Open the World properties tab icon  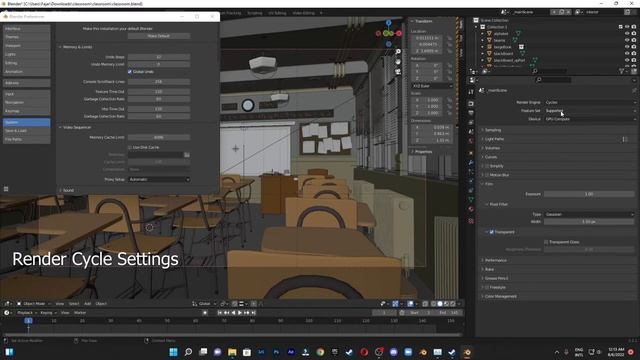[x=471, y=141]
